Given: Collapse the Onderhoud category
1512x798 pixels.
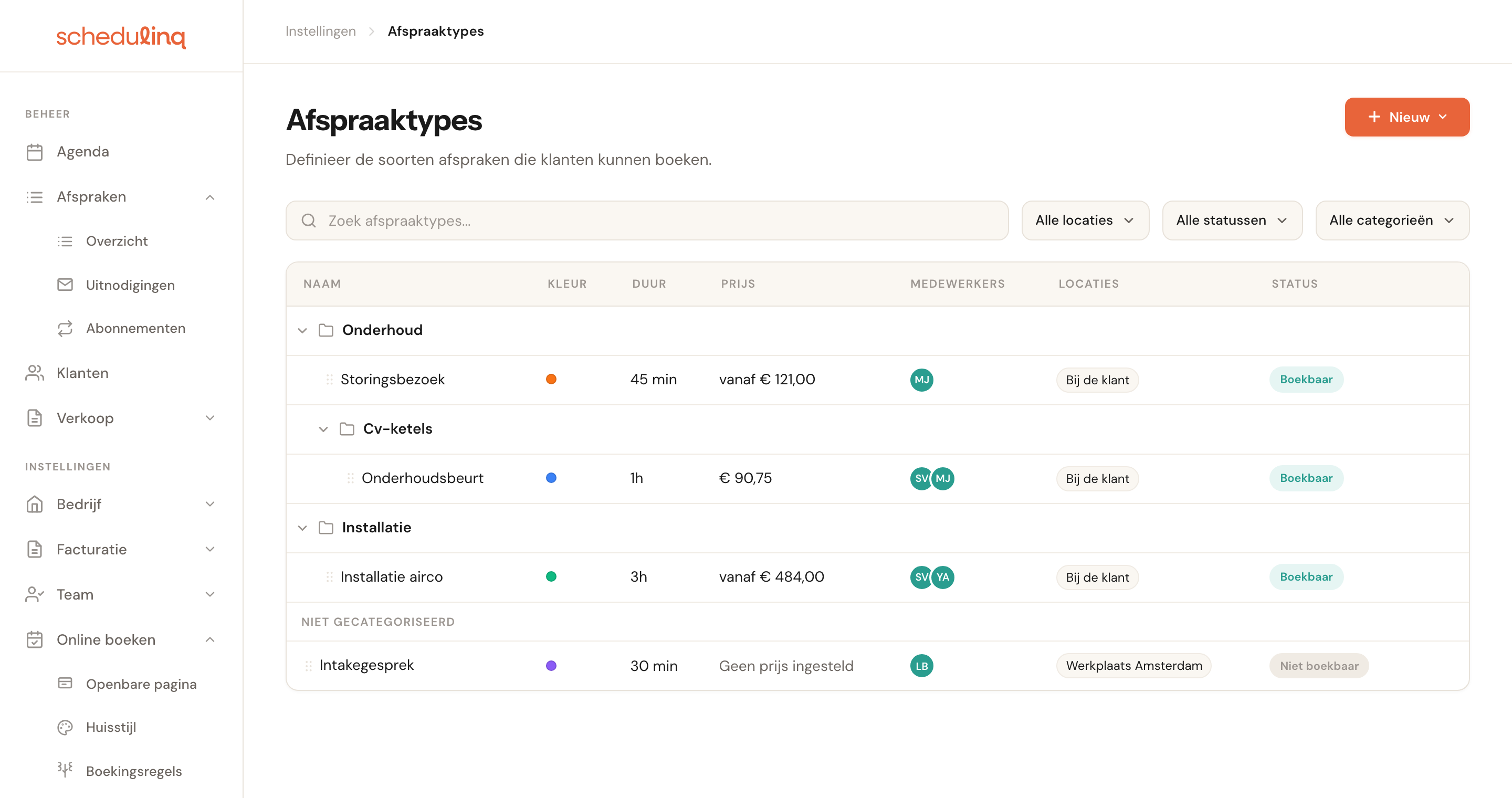Looking at the screenshot, I should click(x=302, y=330).
